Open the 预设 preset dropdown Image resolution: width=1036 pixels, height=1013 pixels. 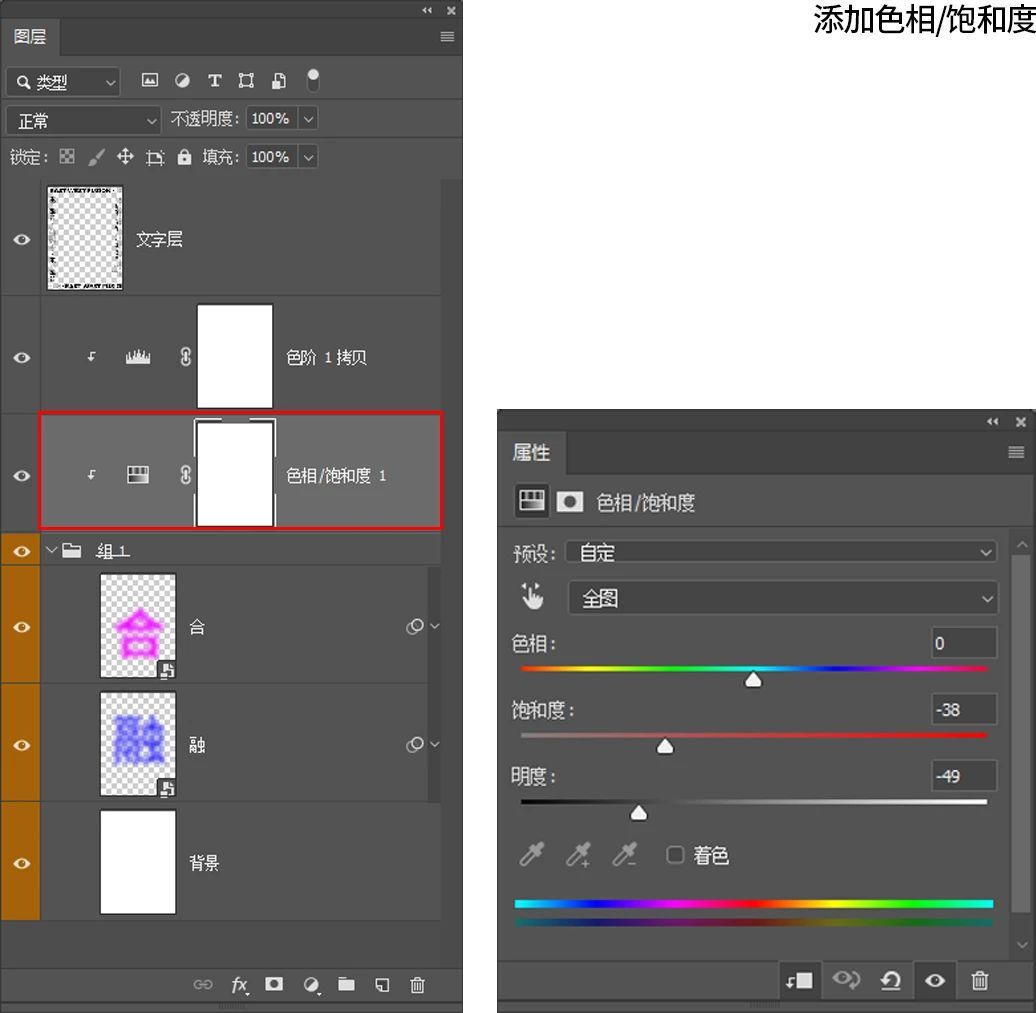pyautogui.click(x=781, y=553)
